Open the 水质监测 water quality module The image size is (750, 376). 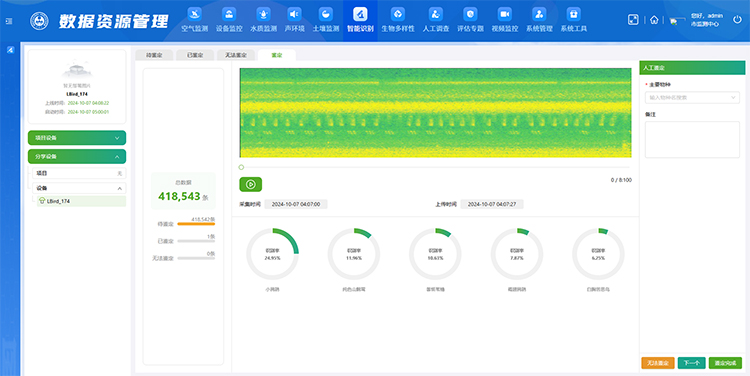pyautogui.click(x=264, y=20)
